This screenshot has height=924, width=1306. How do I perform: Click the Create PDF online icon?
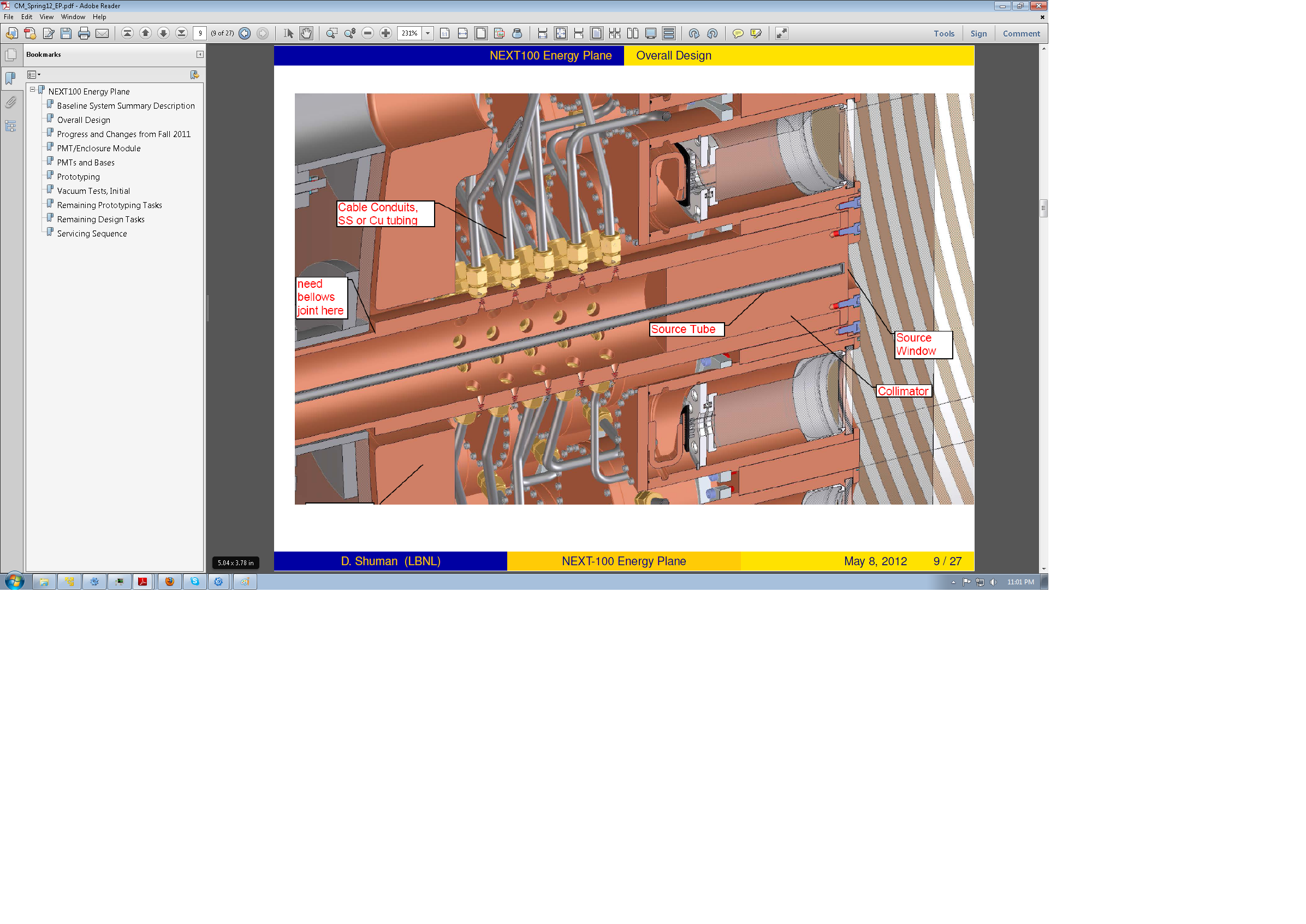[x=30, y=33]
